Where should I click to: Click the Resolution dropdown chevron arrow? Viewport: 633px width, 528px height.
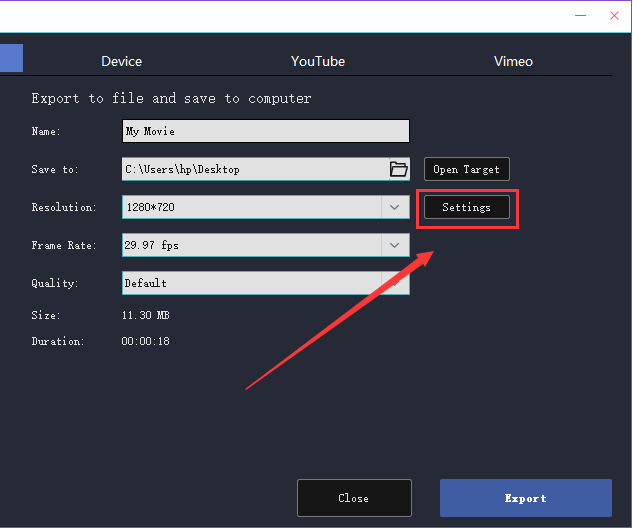[395, 207]
